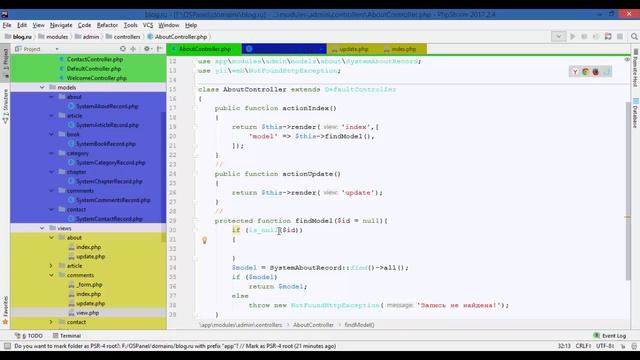Open the run configuration dropdown
This screenshot has height=360, width=640.
point(558,37)
